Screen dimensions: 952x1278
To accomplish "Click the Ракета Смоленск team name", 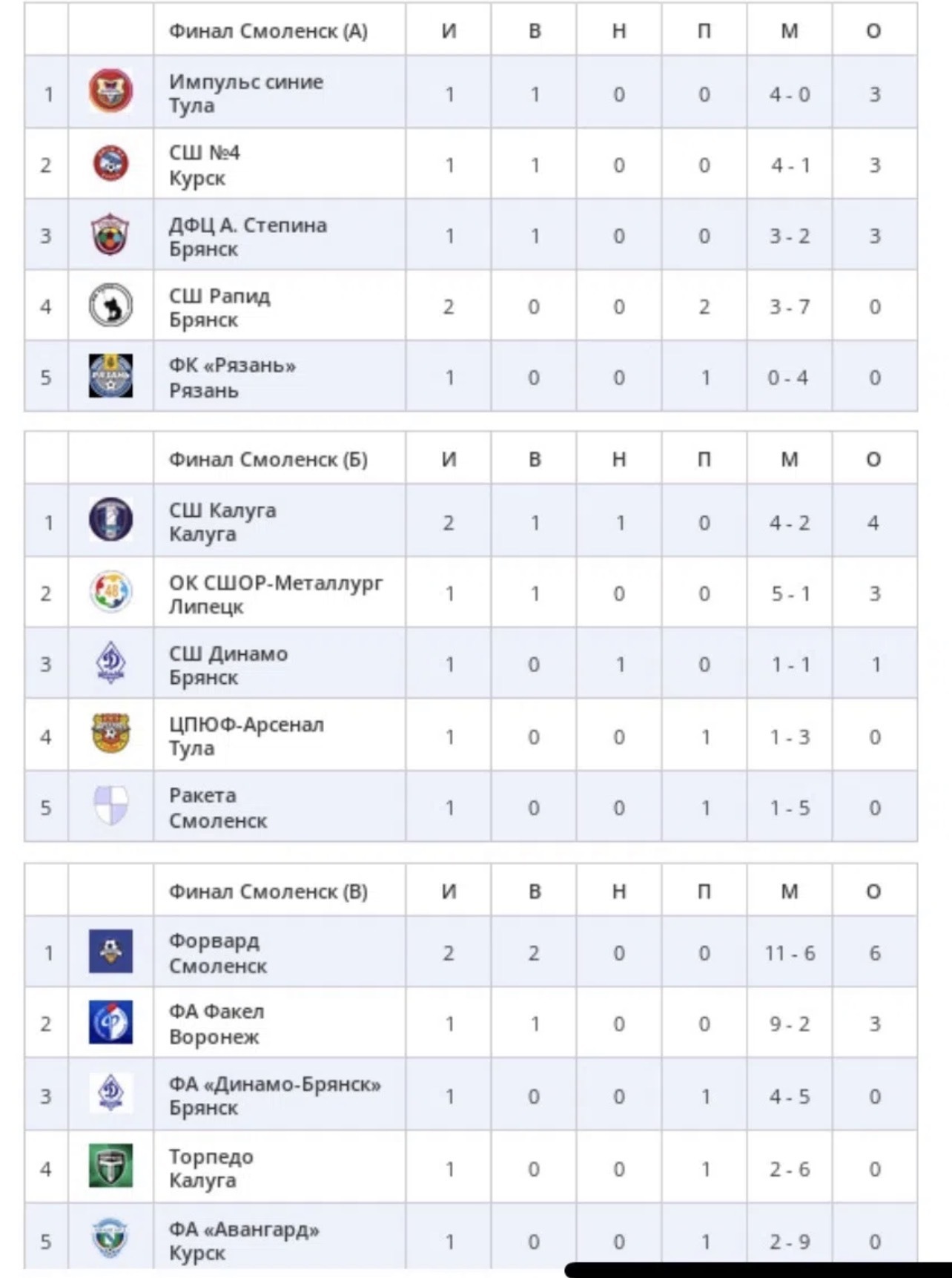I will click(218, 808).
